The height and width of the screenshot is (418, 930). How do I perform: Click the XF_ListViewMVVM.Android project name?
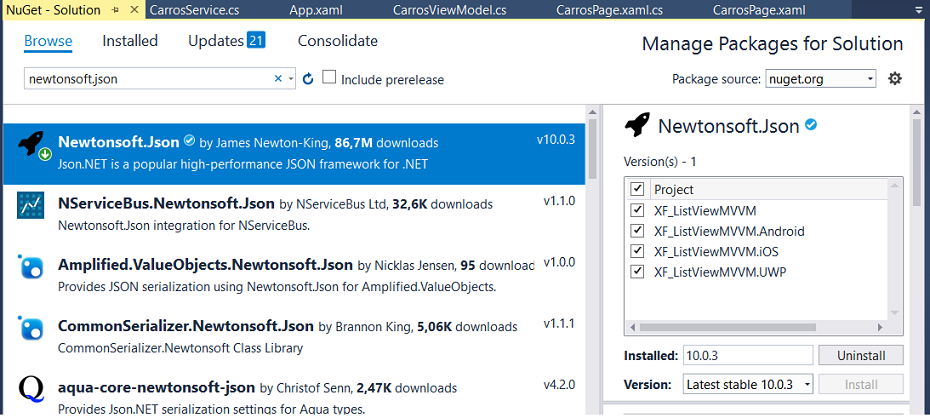coord(729,231)
